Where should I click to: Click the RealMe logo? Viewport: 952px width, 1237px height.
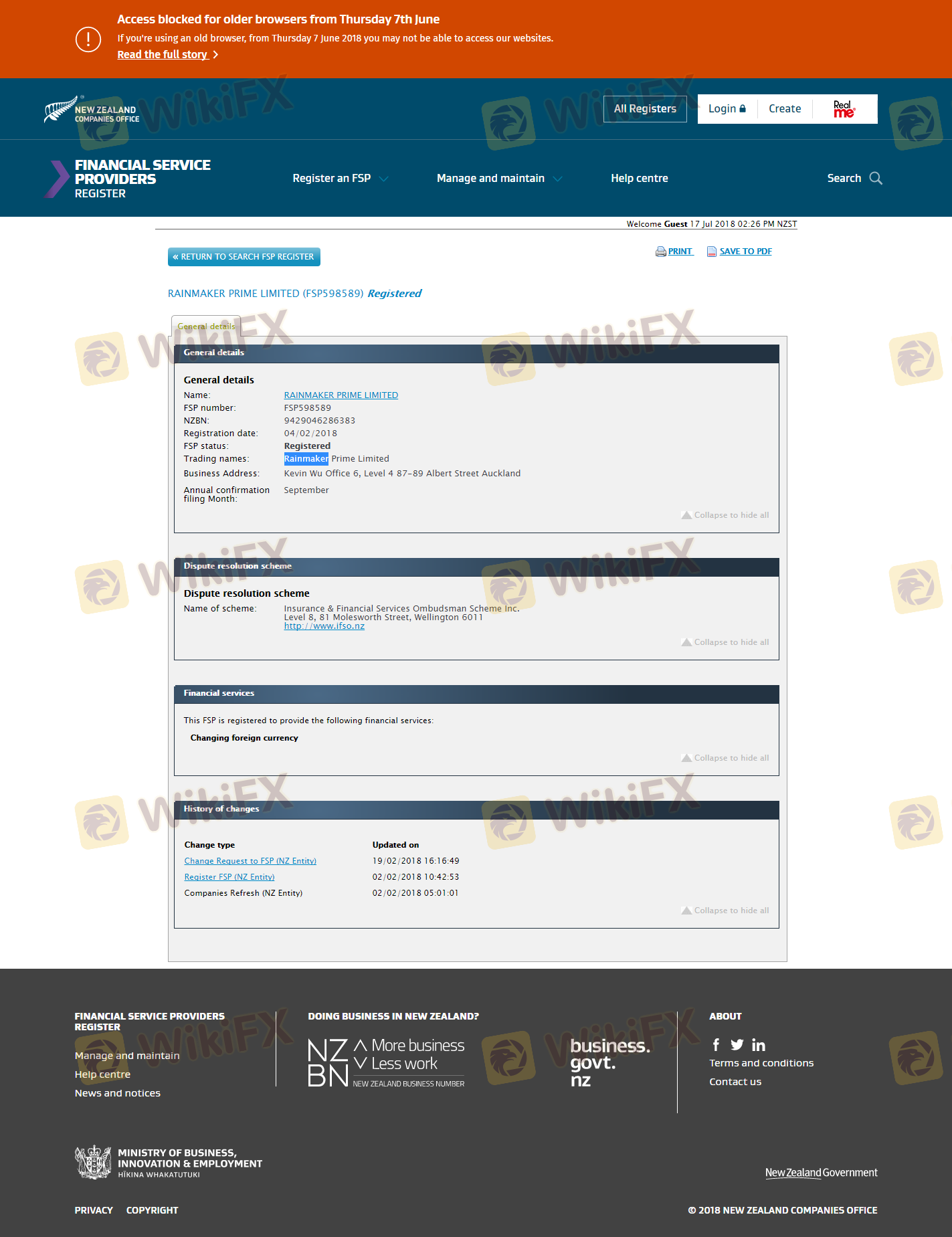pos(844,109)
